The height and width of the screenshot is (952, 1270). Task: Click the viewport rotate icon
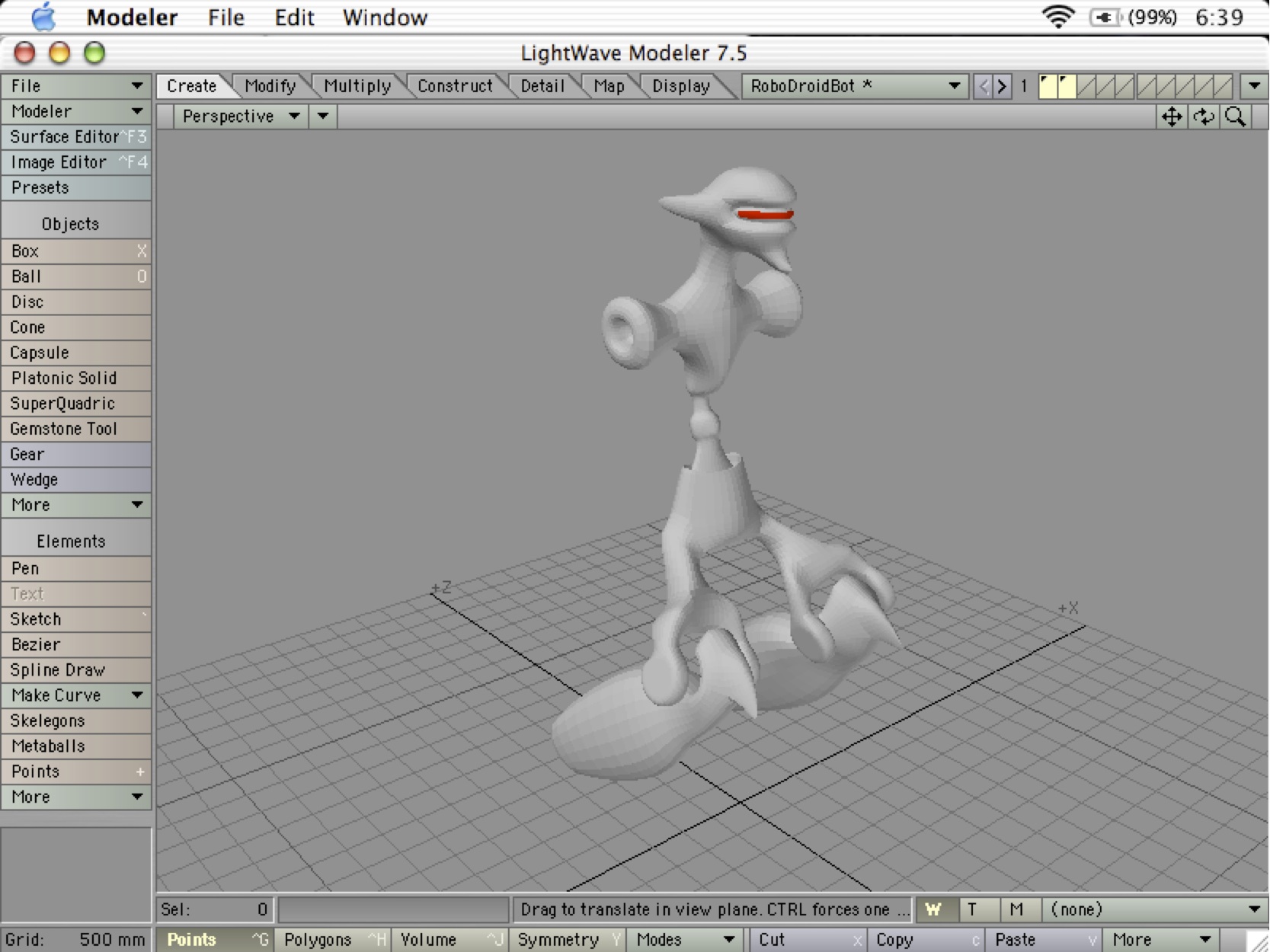[1204, 117]
